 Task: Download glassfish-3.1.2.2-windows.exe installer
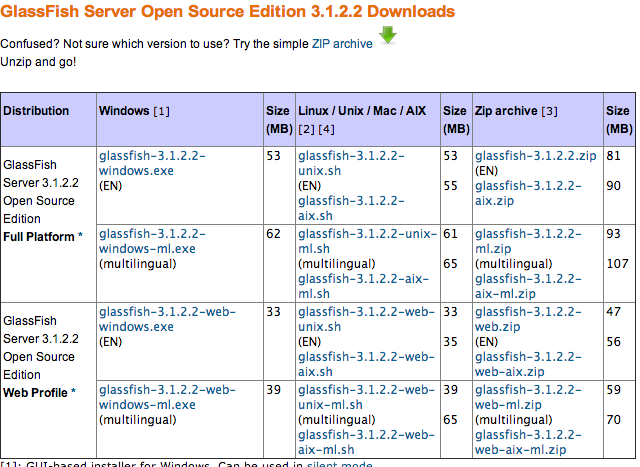[152, 163]
